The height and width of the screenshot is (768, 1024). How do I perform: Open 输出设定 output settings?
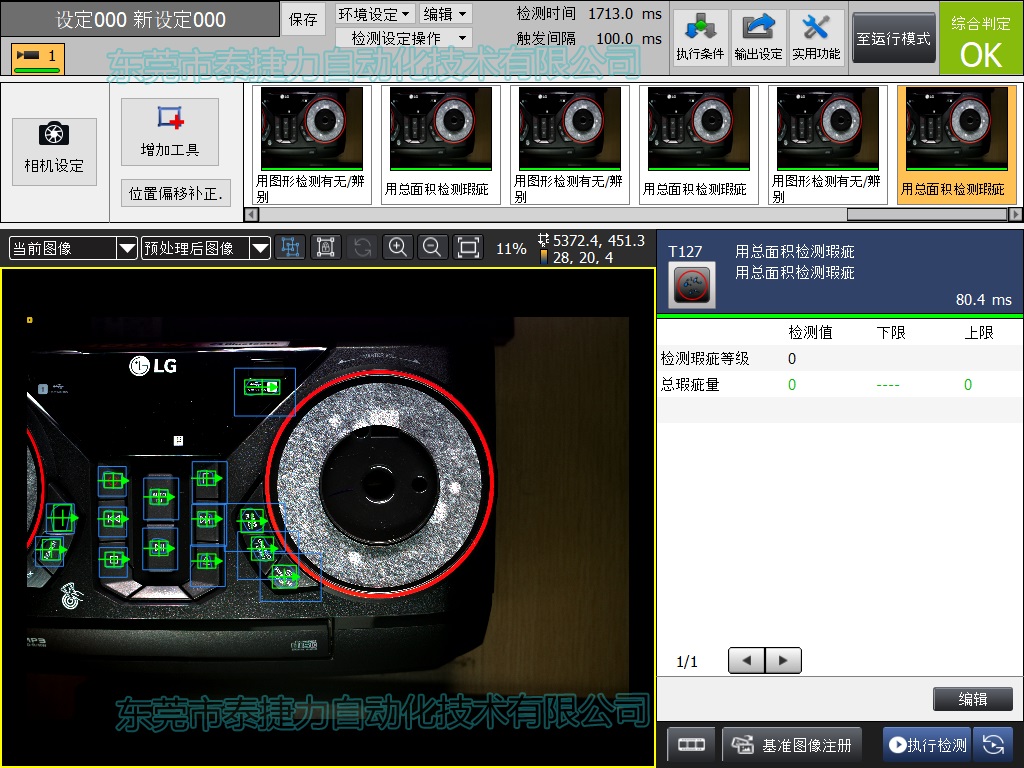click(758, 38)
